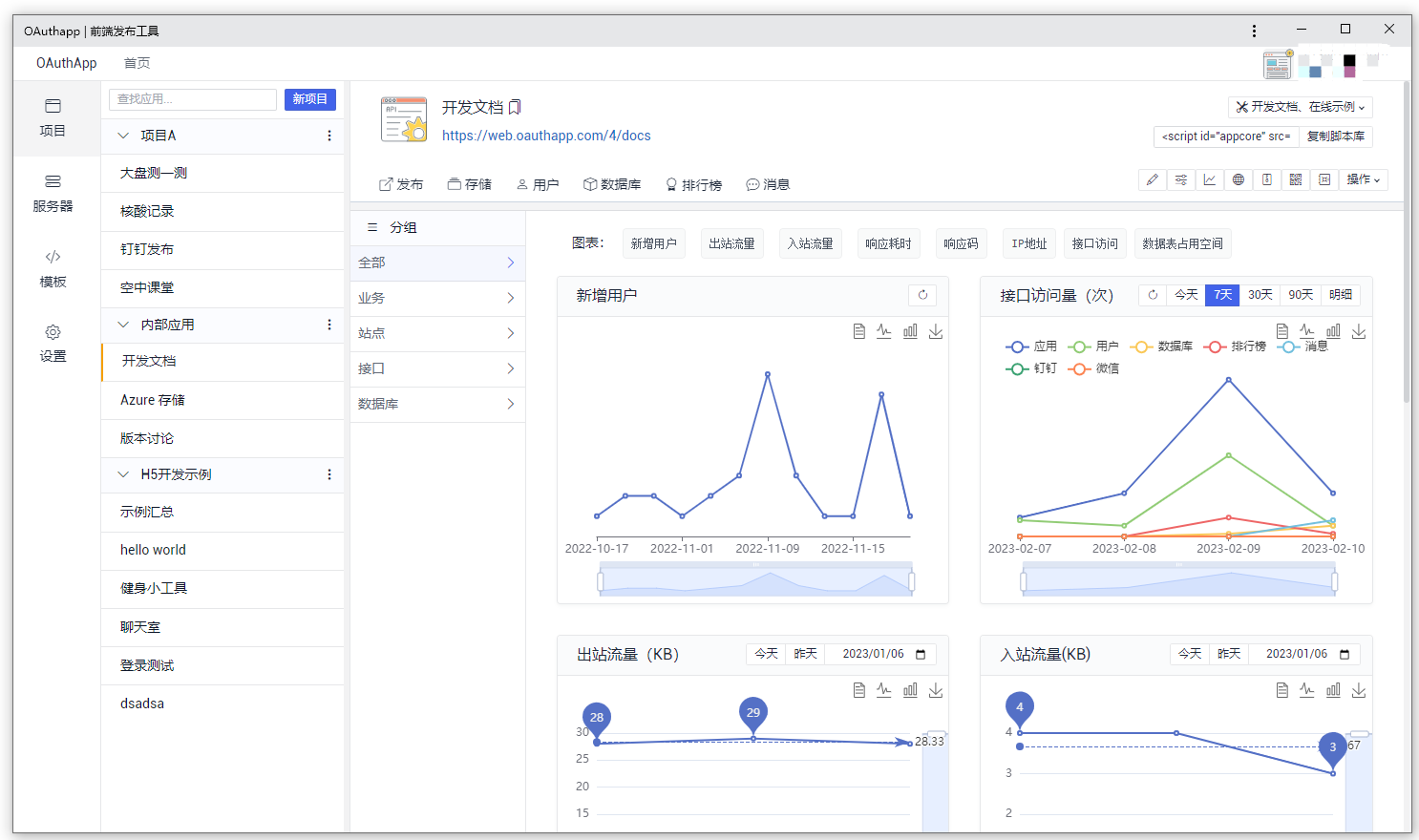1419x840 pixels.
Task: Open the web.oauthapp.com docs link
Action: 546,136
